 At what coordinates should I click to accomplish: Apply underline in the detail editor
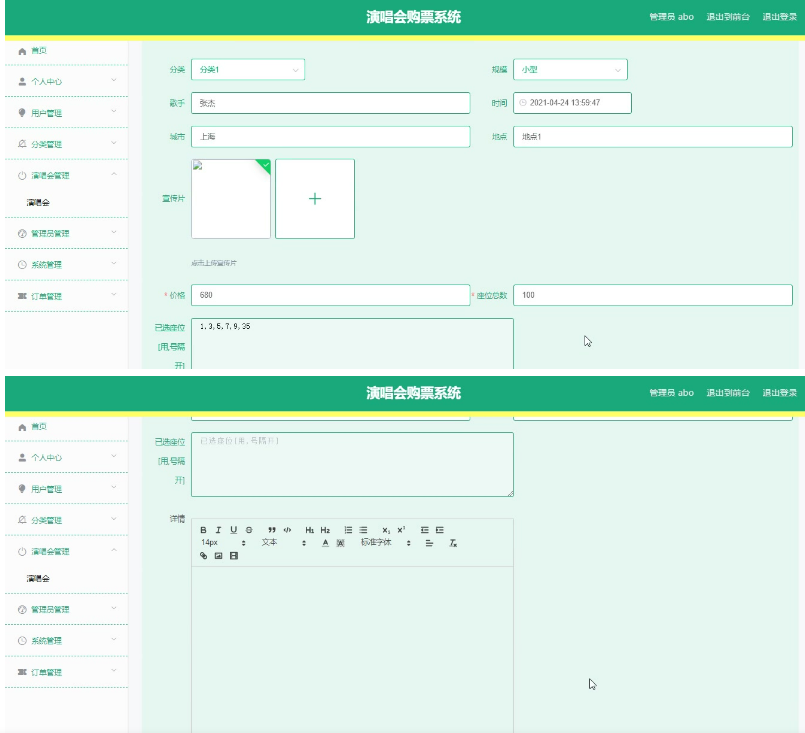[x=234, y=530]
